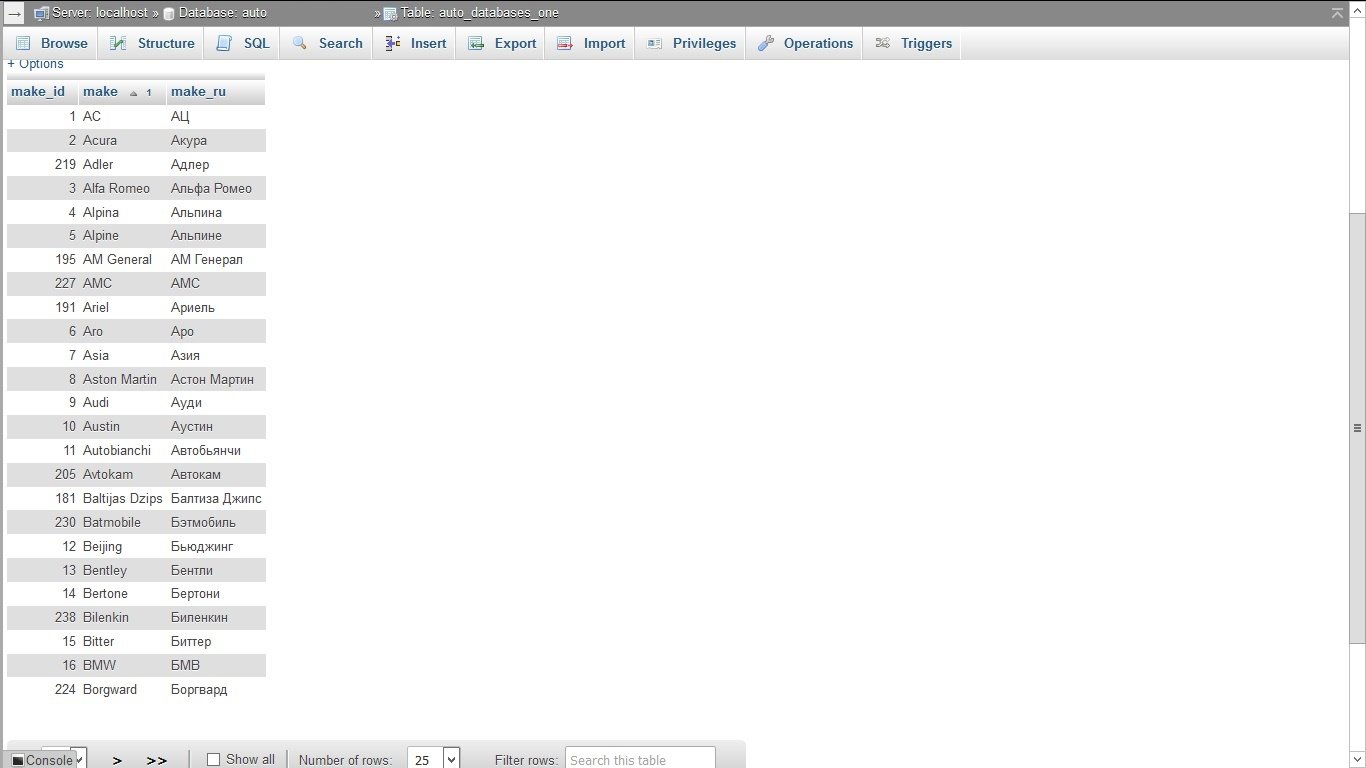Open the Console panel button
1366x768 pixels.
click(x=42, y=760)
